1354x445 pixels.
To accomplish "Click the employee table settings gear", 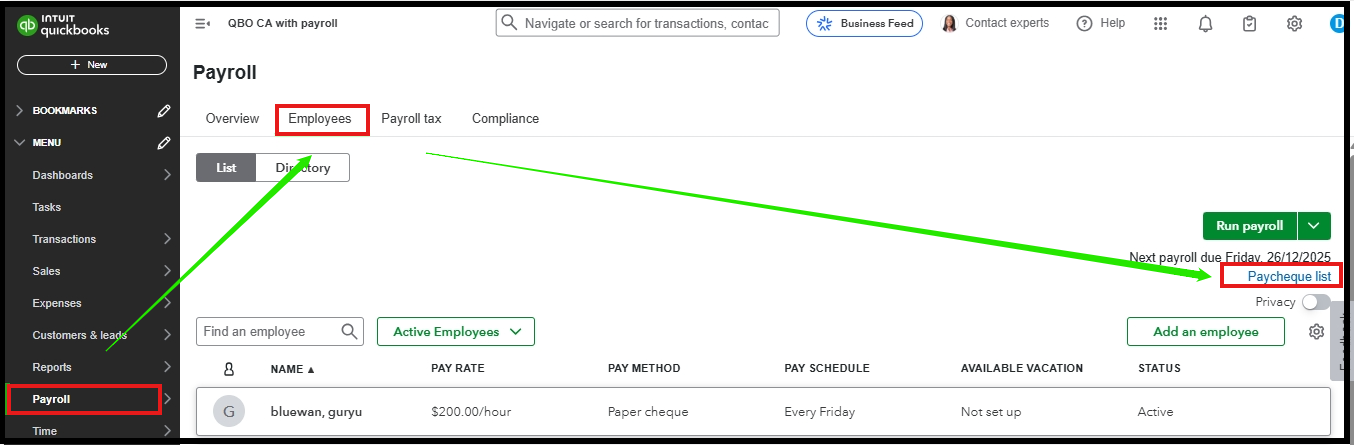I will coord(1317,332).
